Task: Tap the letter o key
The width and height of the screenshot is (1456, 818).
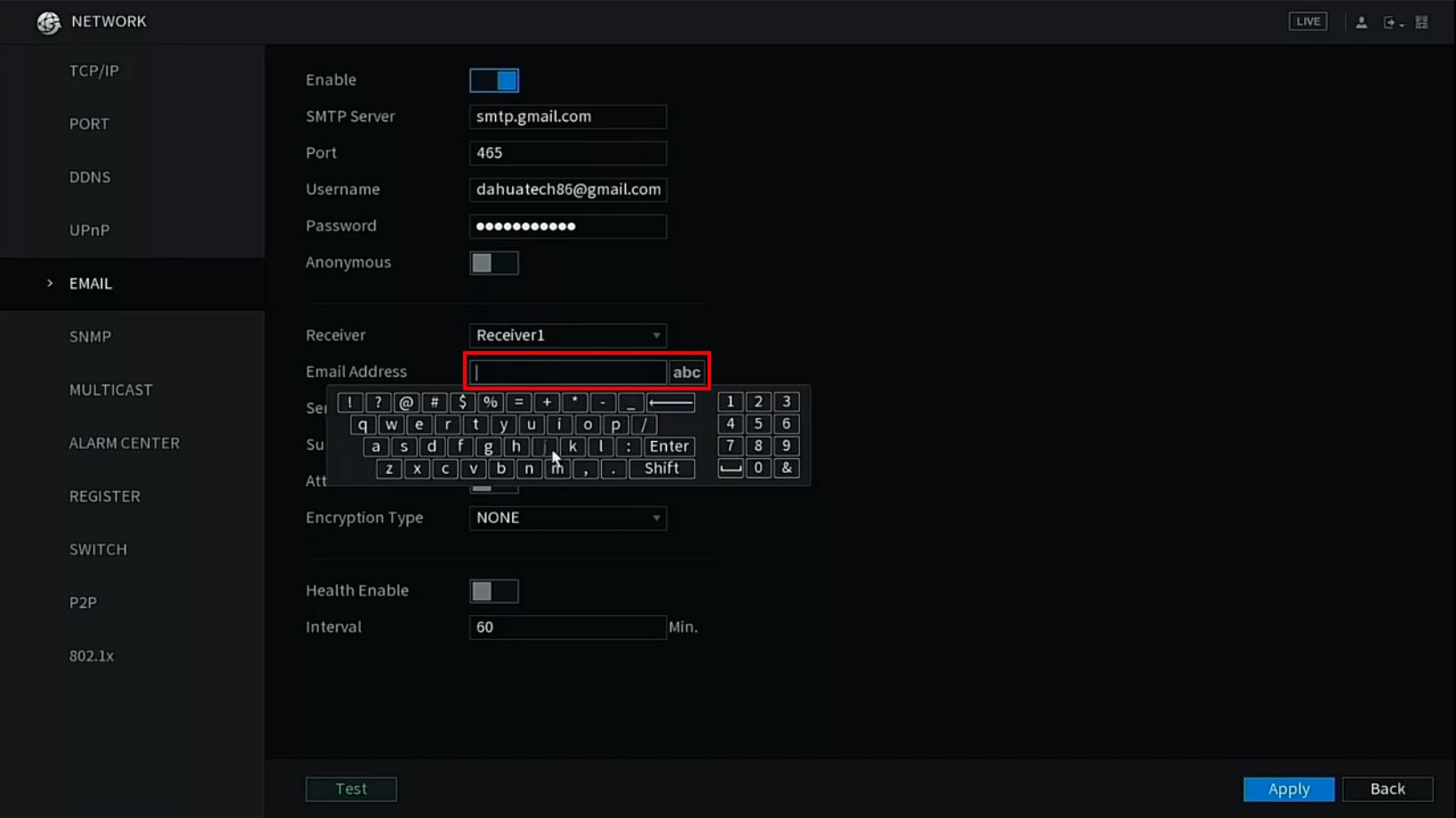Action: pyautogui.click(x=588, y=425)
